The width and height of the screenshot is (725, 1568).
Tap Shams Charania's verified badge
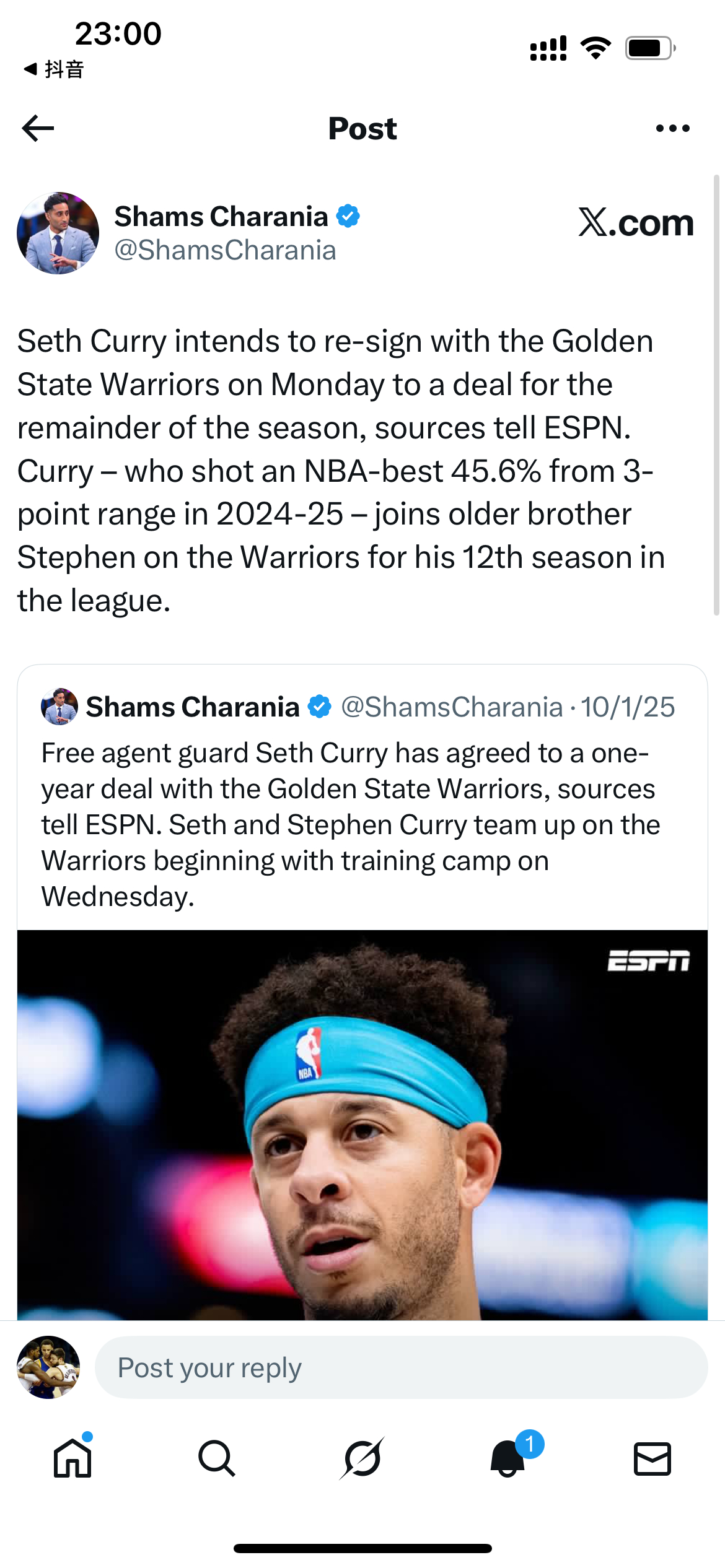click(349, 216)
